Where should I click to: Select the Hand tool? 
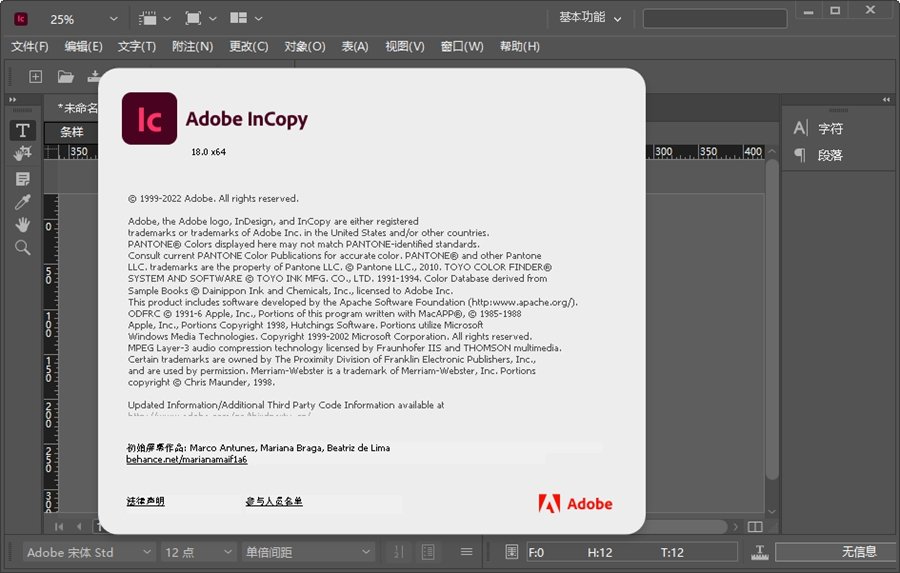(22, 224)
